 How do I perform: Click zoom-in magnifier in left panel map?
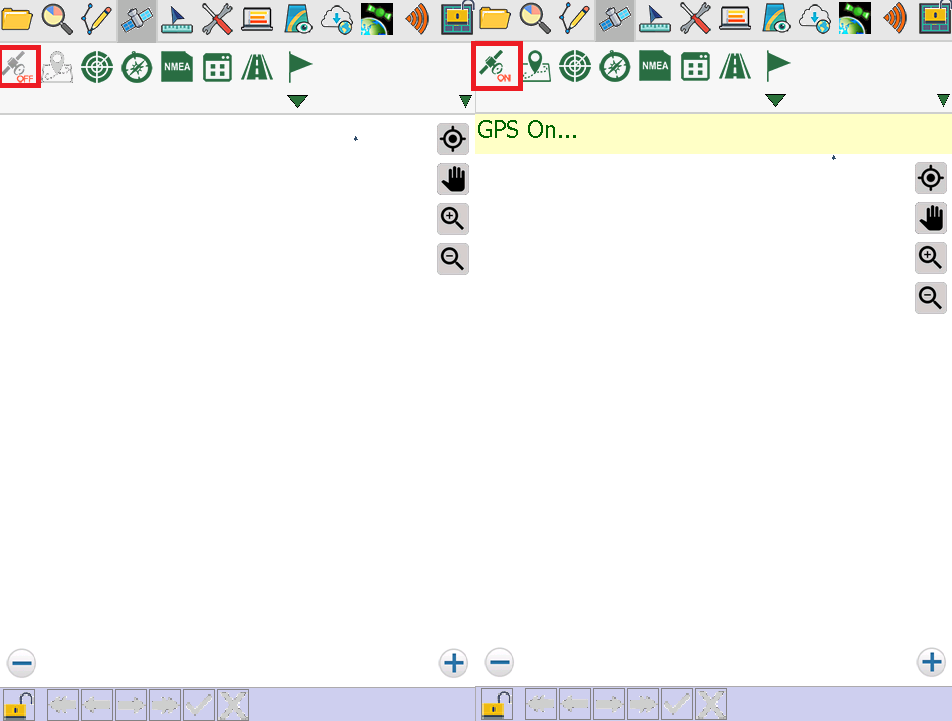(x=453, y=219)
